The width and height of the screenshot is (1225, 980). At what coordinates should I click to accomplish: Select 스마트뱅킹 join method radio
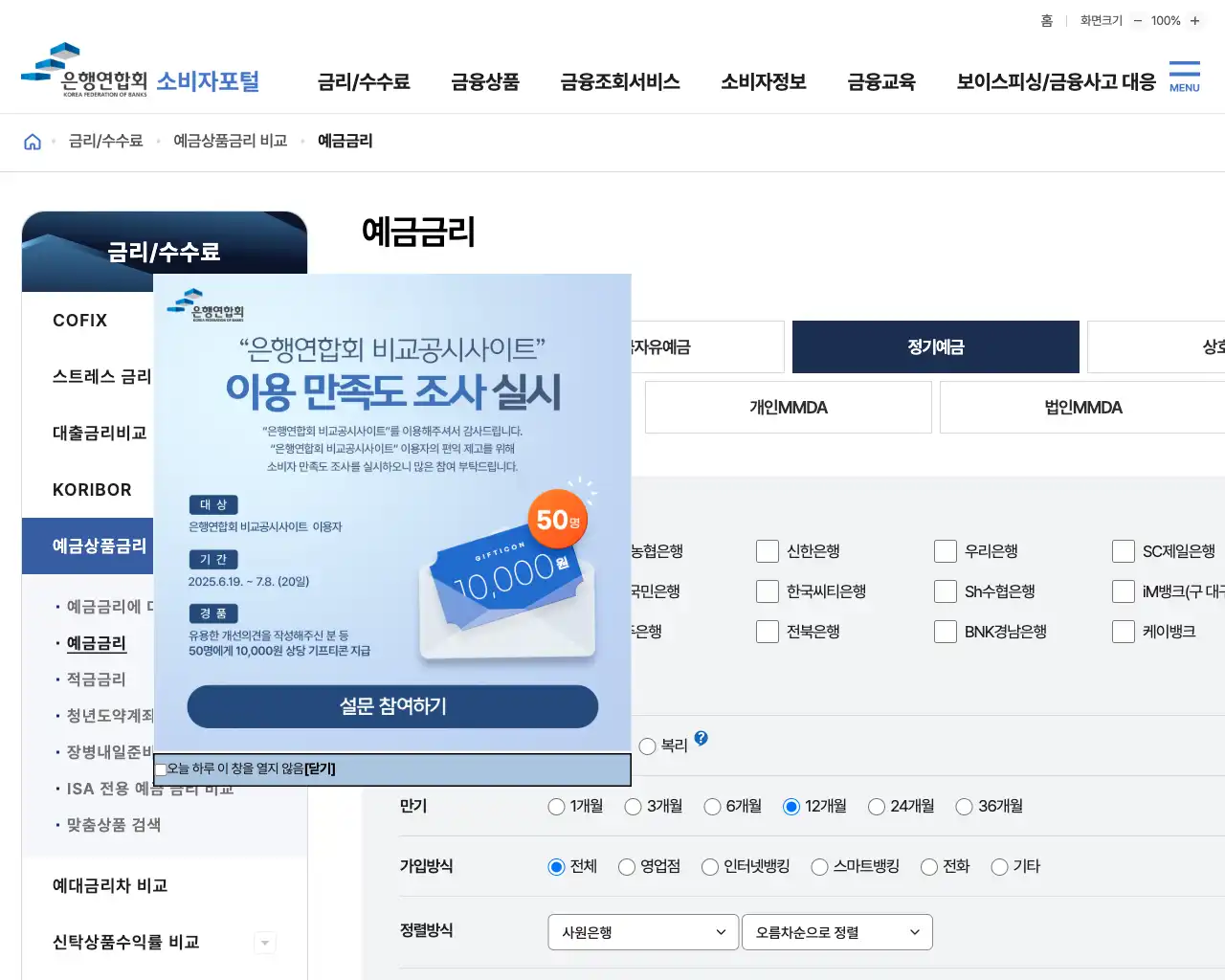click(819, 867)
